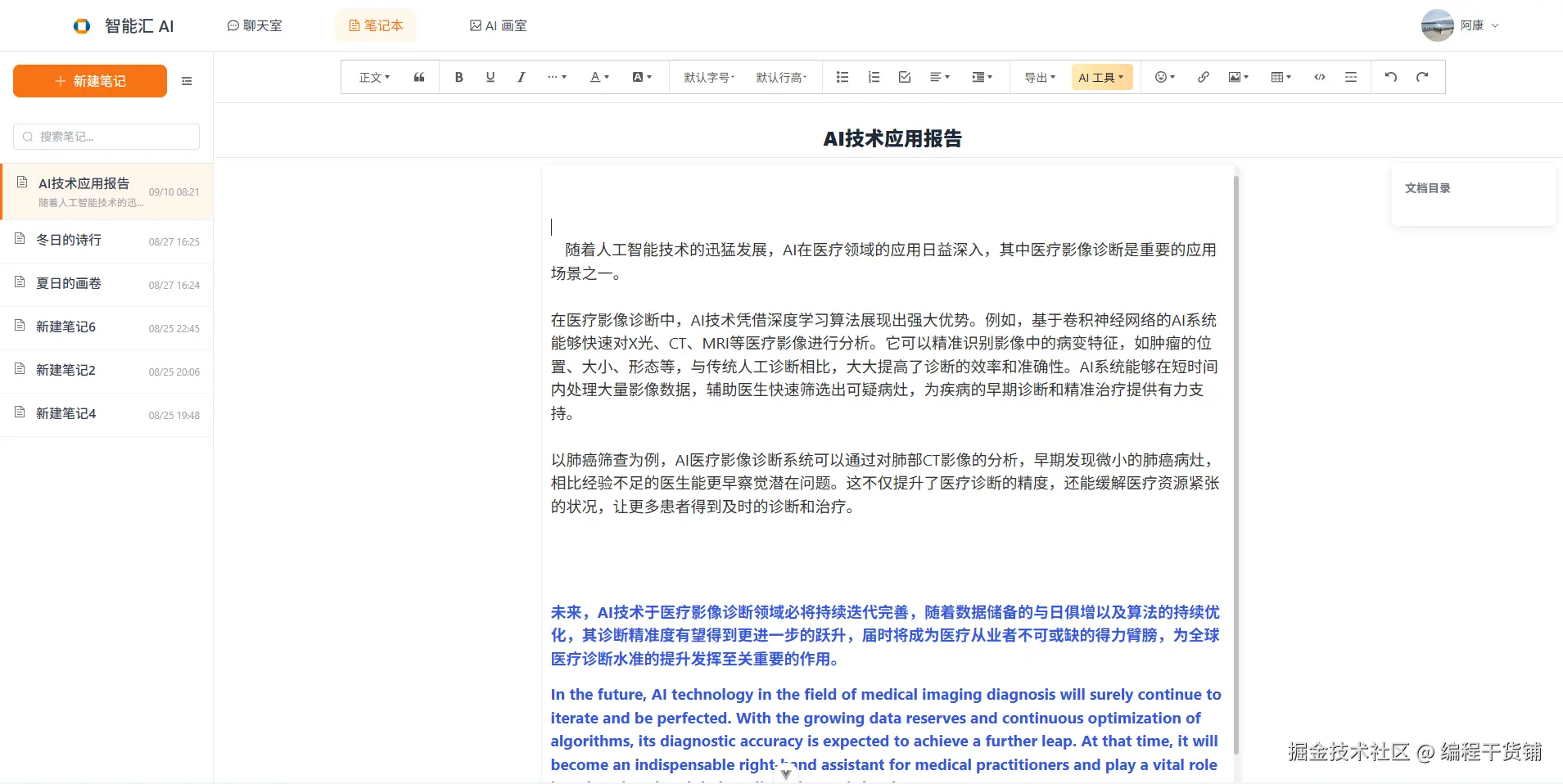Insert a task checklist

903,77
